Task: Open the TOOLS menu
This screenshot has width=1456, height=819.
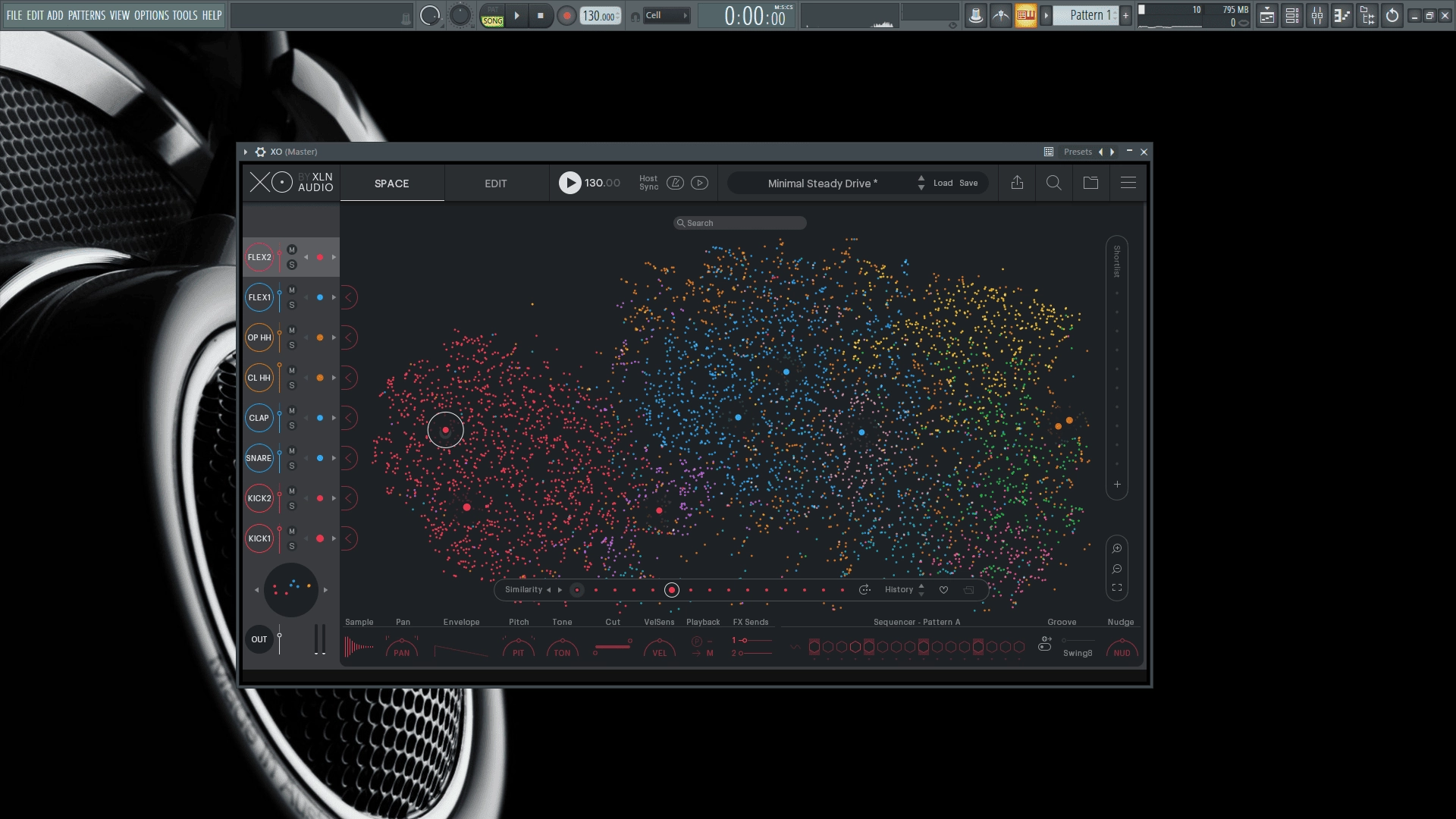Action: [x=185, y=15]
